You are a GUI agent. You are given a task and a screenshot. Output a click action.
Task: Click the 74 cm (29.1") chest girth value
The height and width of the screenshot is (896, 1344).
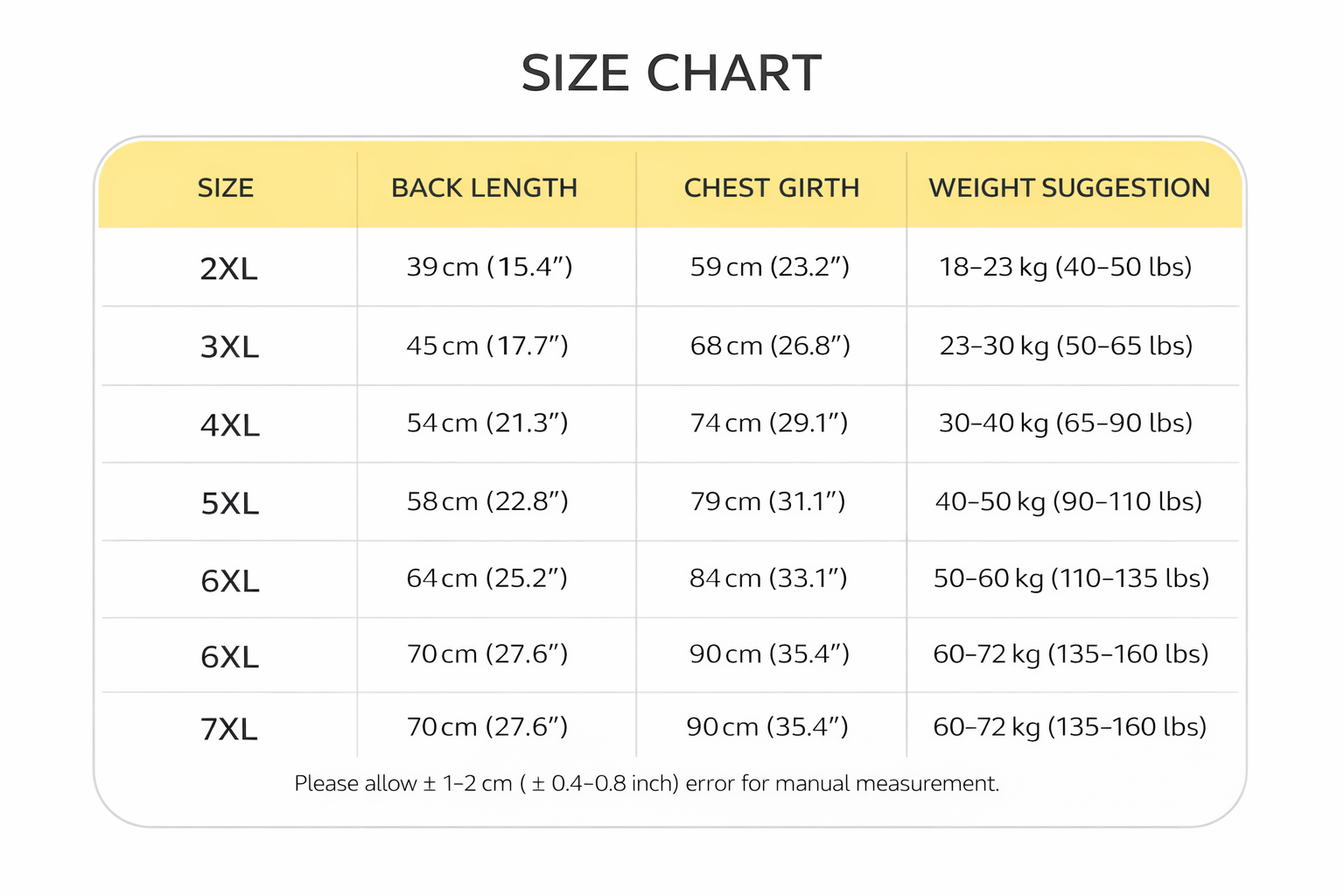[769, 423]
